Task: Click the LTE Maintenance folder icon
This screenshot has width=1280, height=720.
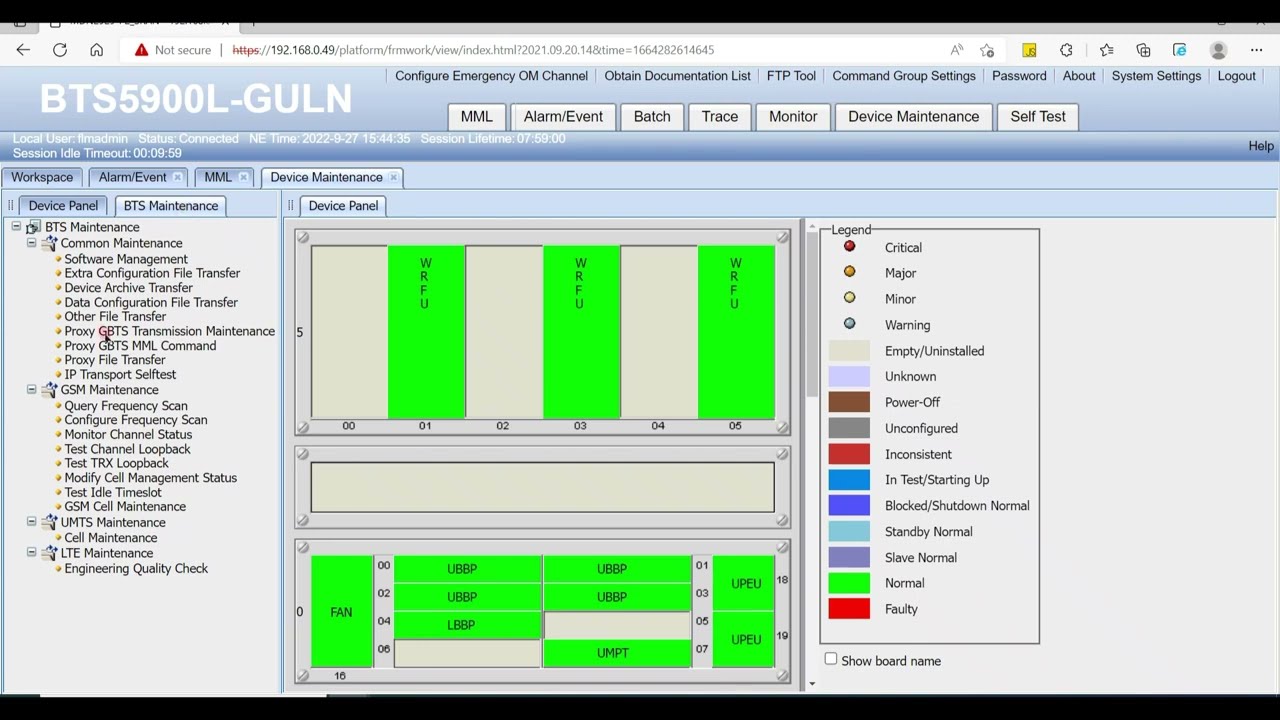Action: (x=49, y=553)
